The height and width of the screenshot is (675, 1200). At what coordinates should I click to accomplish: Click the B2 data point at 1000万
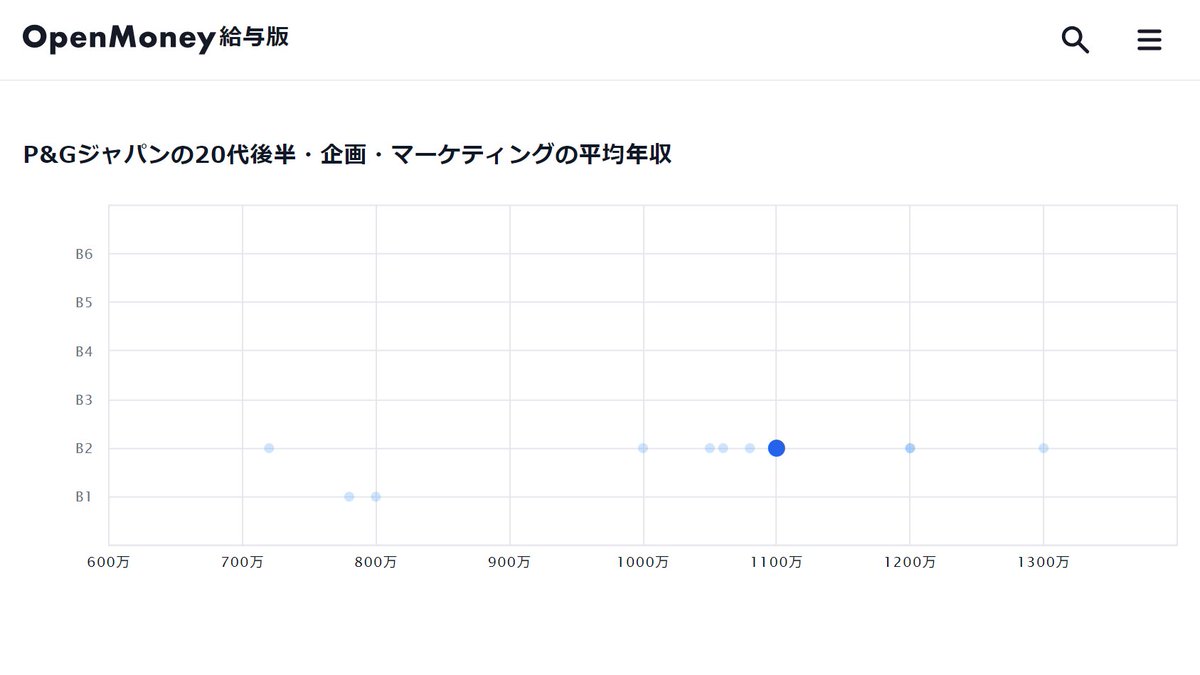click(x=643, y=448)
